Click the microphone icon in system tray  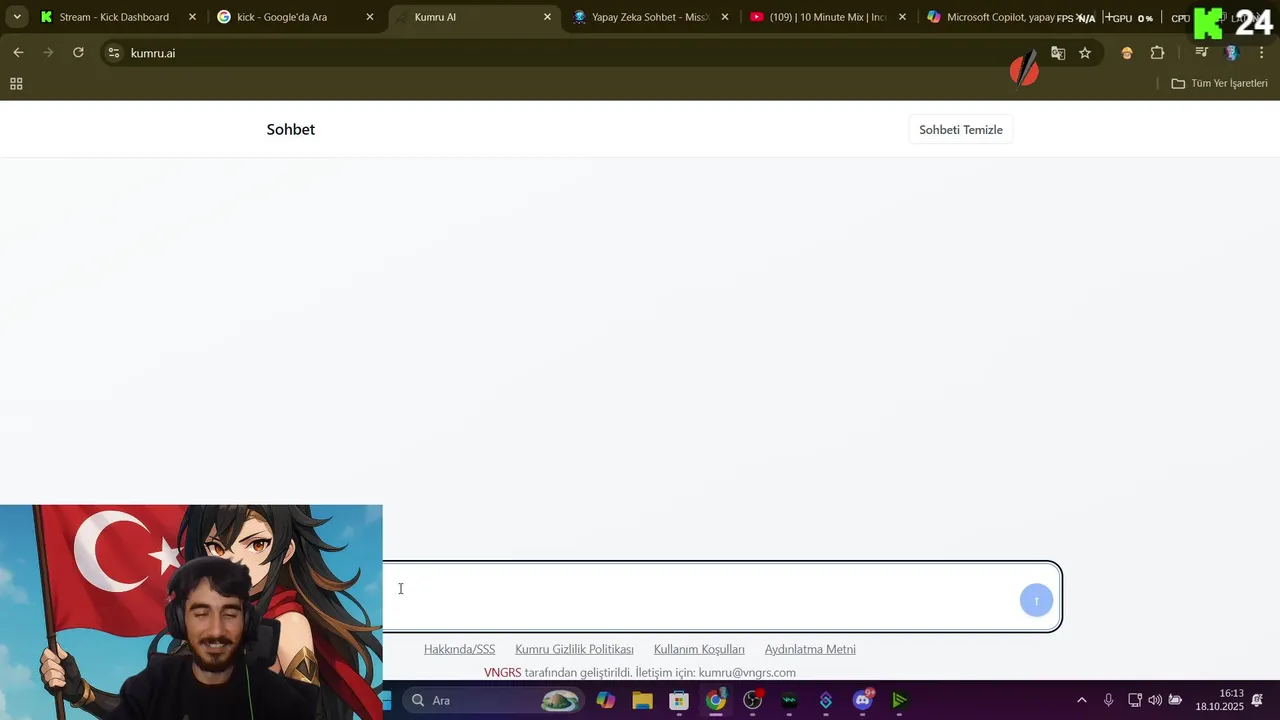click(1108, 700)
